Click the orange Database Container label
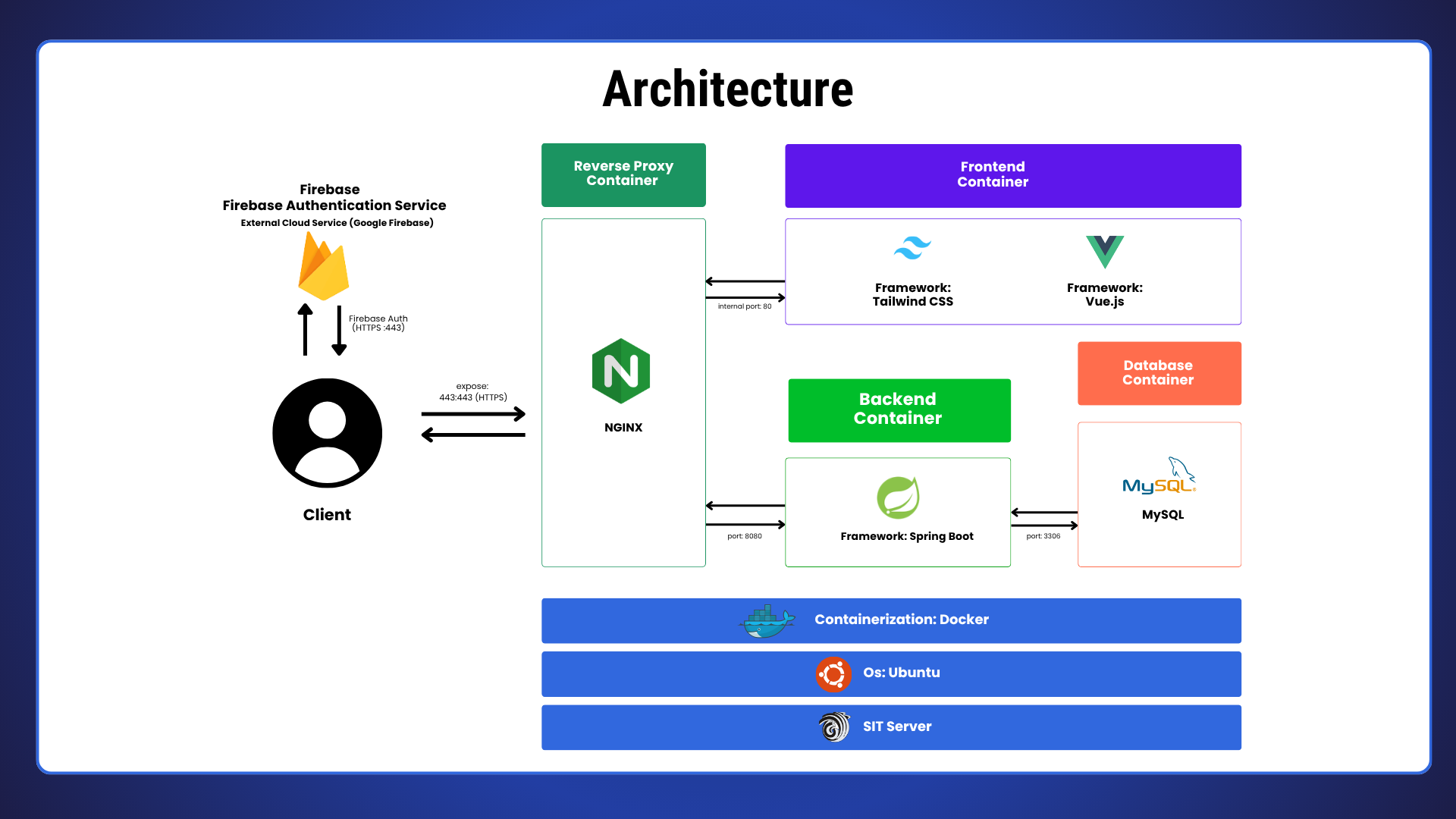This screenshot has width=1456, height=819. pyautogui.click(x=1159, y=373)
